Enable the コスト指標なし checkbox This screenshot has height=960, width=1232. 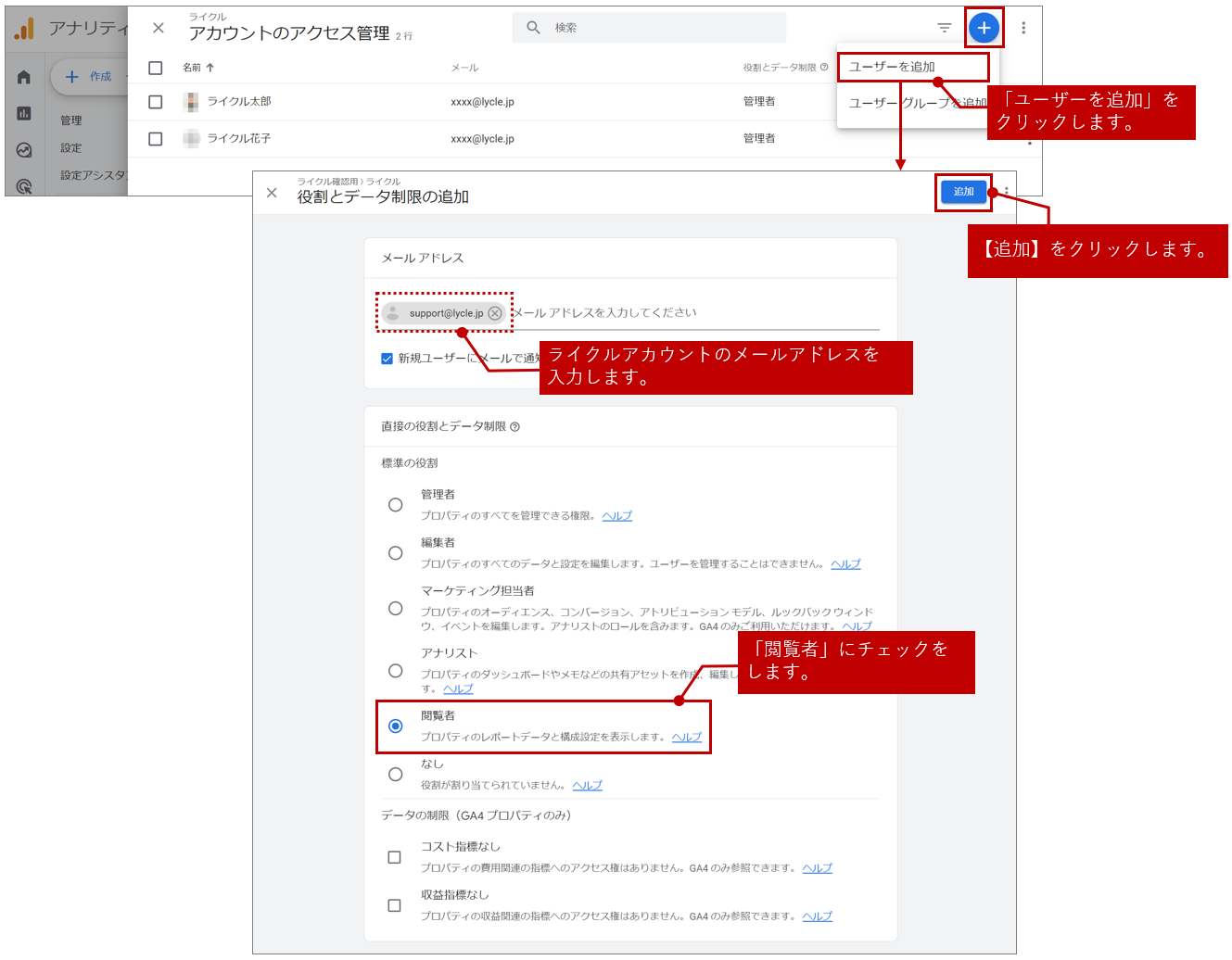pos(395,857)
